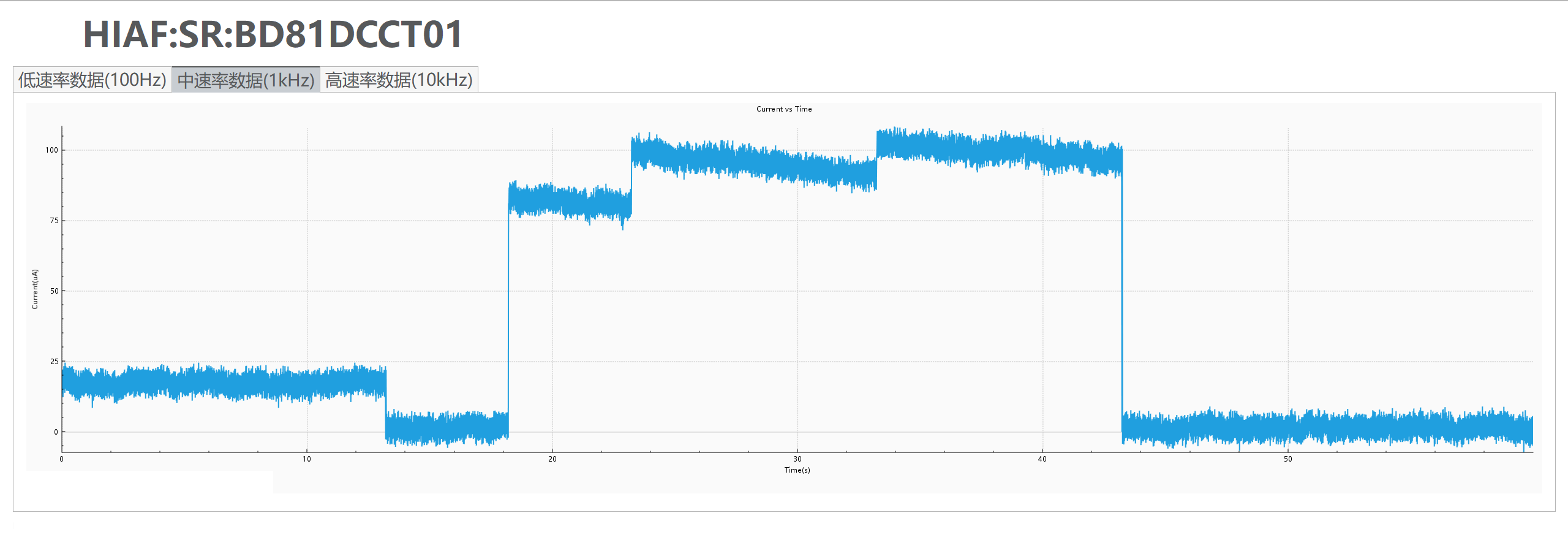Click the 20 tick on the time axis

click(x=552, y=459)
